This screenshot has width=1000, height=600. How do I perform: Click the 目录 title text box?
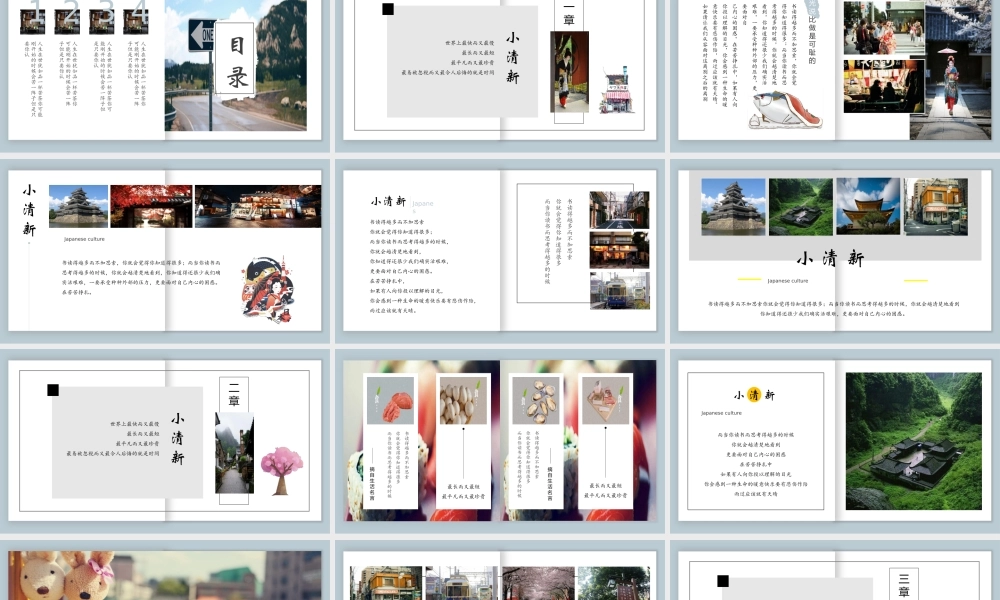coord(235,59)
